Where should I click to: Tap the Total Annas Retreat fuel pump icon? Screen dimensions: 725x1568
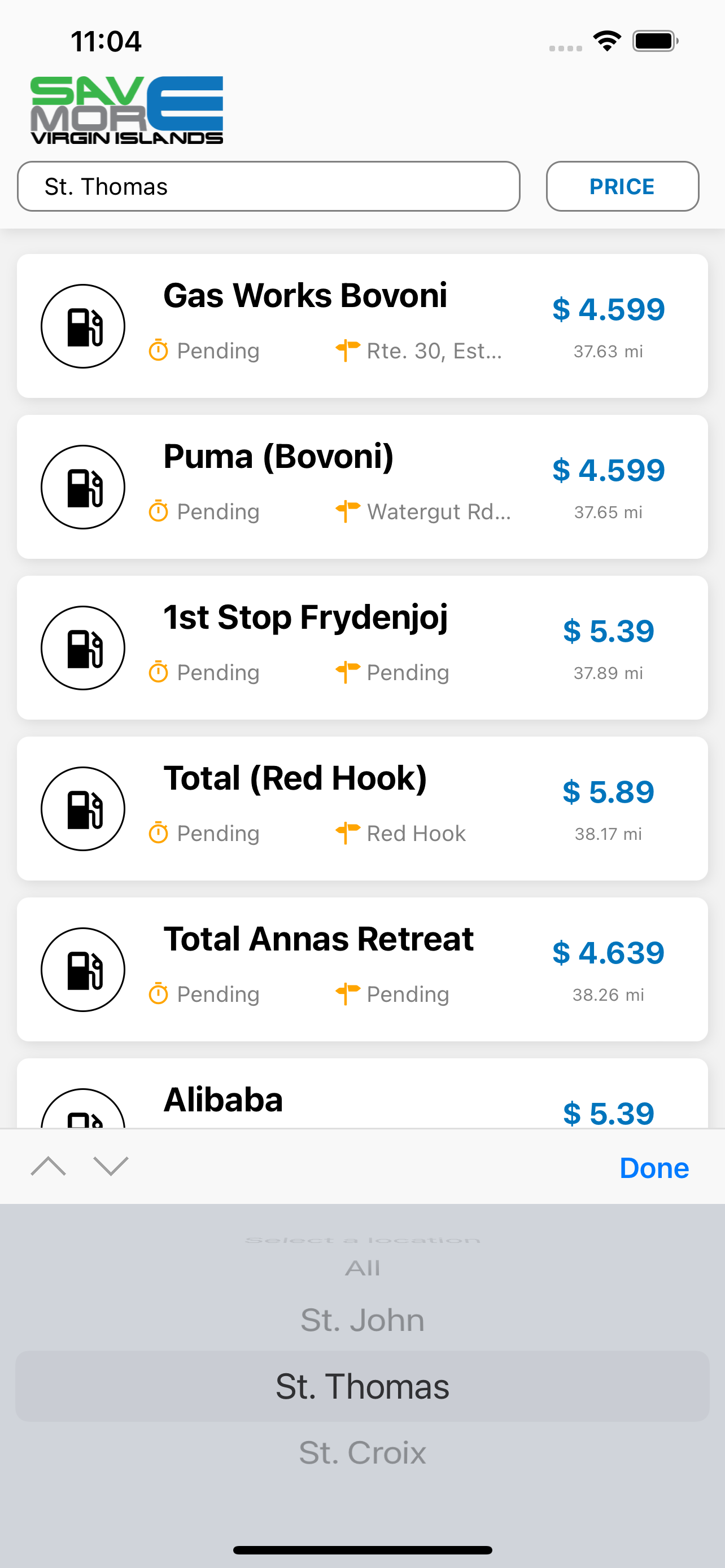83,969
